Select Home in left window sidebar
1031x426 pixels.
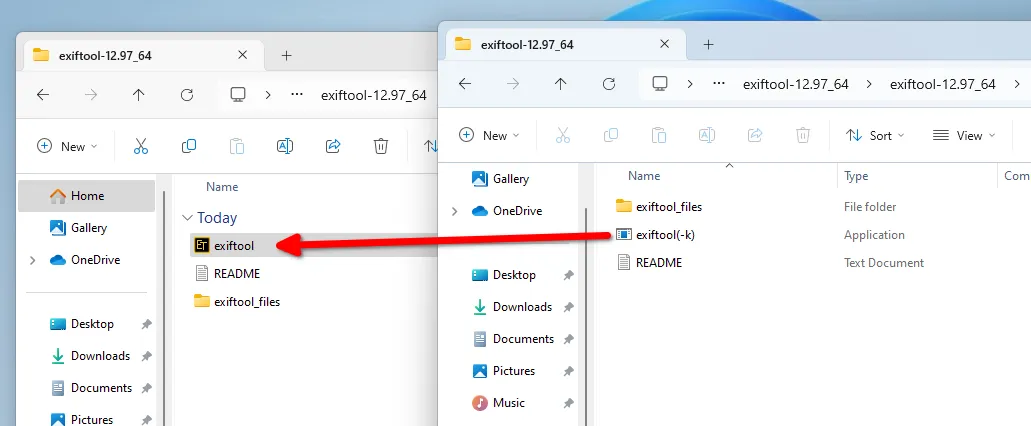point(87,196)
